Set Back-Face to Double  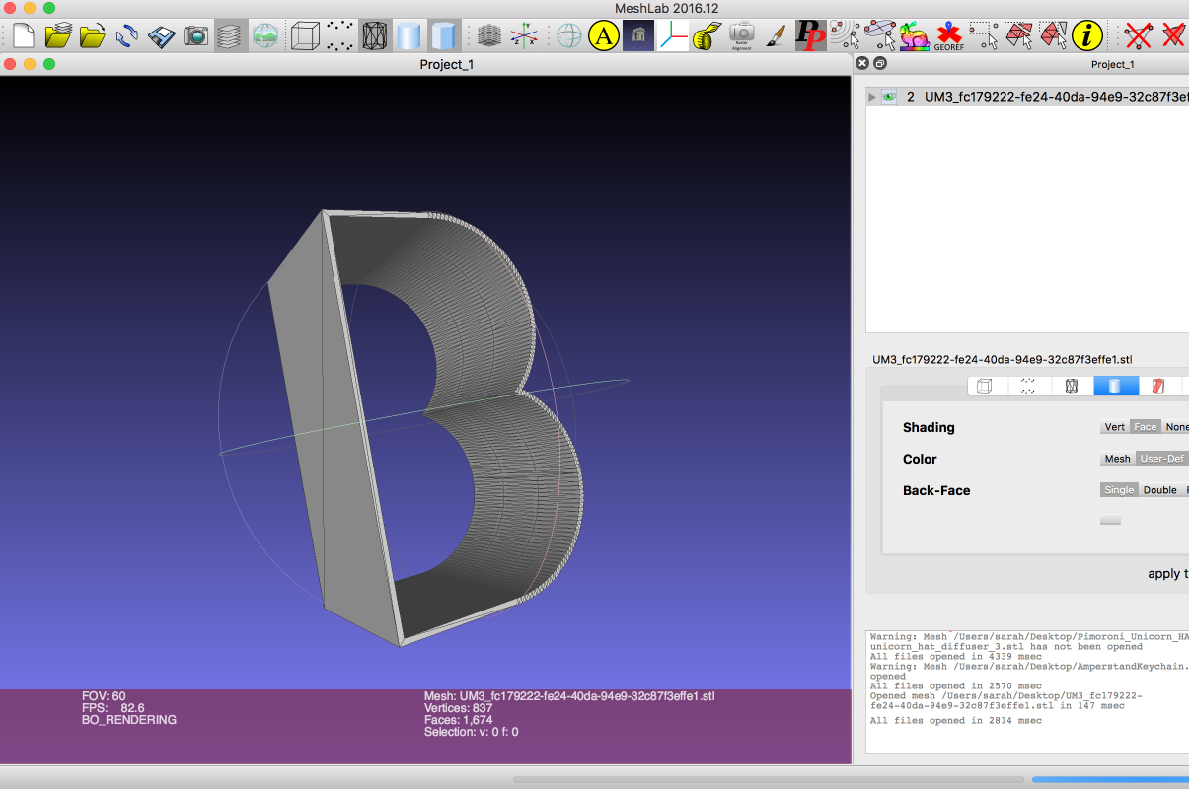coord(1160,490)
